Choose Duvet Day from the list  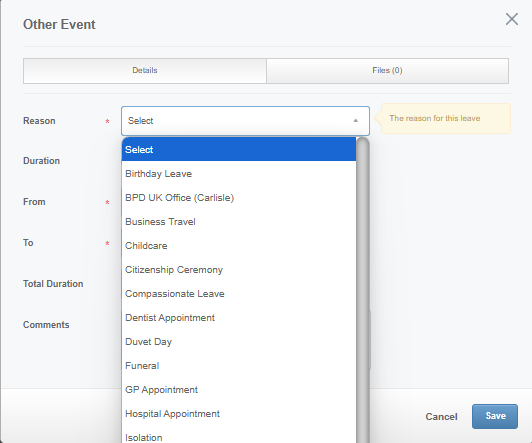click(239, 342)
